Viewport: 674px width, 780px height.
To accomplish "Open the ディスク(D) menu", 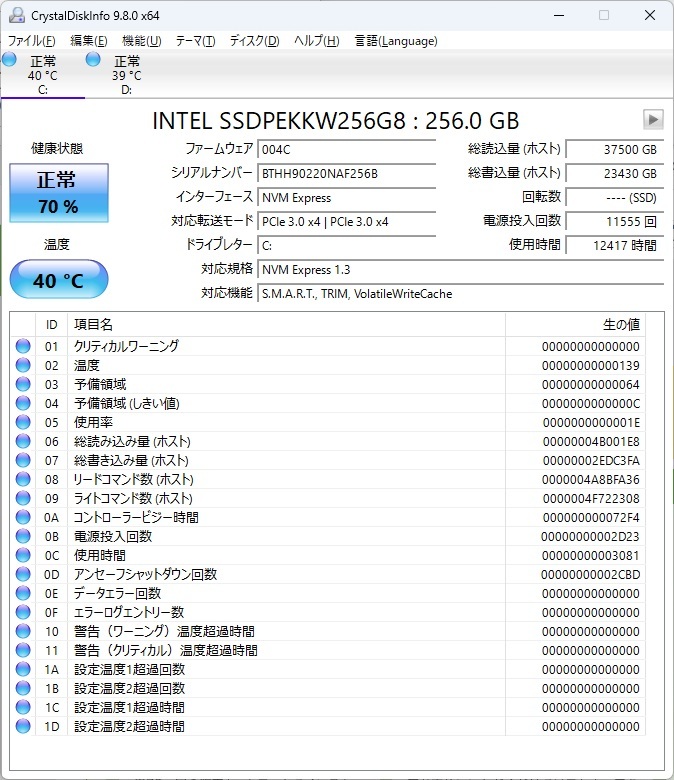I will point(254,41).
